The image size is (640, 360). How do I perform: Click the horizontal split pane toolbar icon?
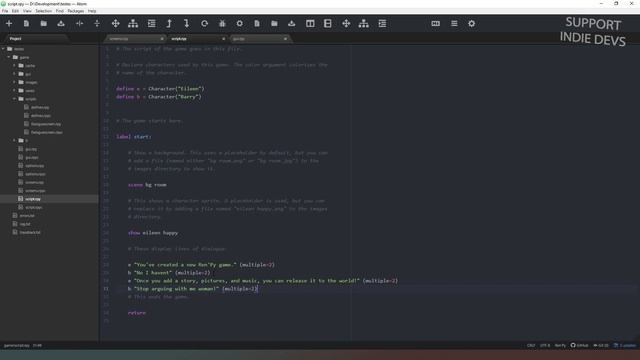(79, 24)
